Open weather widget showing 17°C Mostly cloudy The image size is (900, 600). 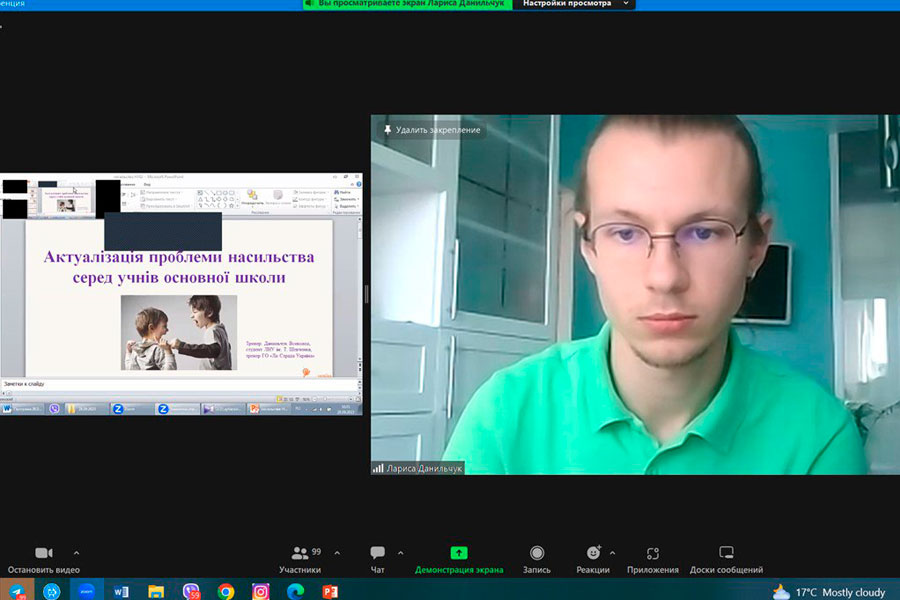pyautogui.click(x=828, y=592)
